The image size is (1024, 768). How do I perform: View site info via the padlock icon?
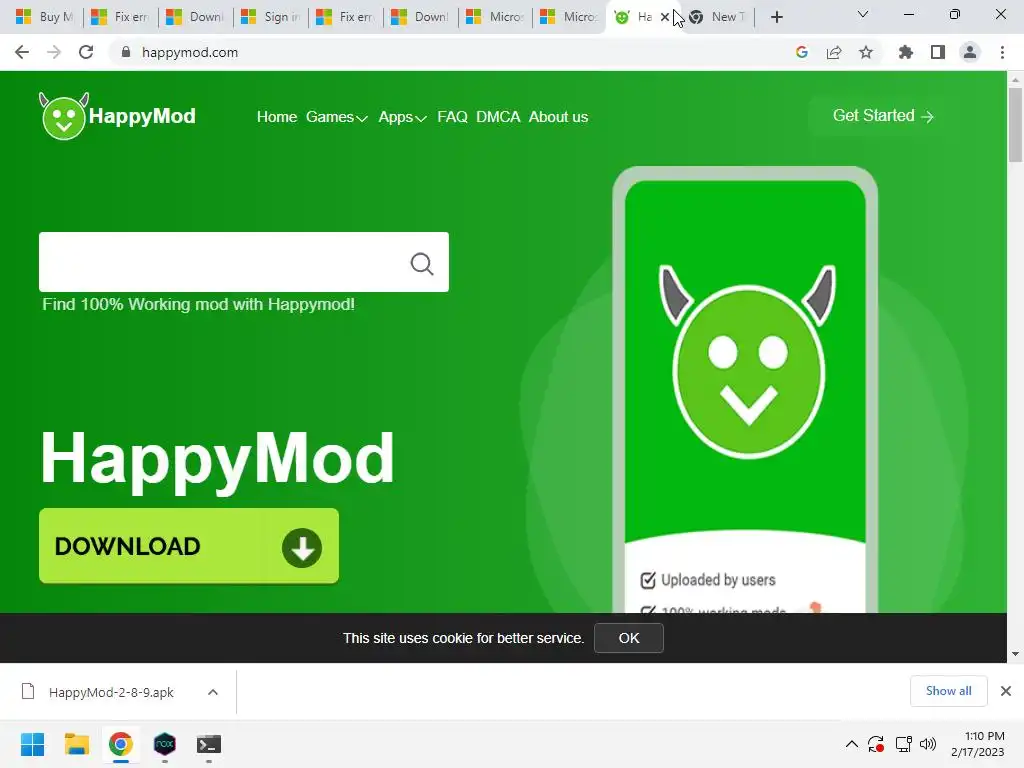(x=126, y=52)
